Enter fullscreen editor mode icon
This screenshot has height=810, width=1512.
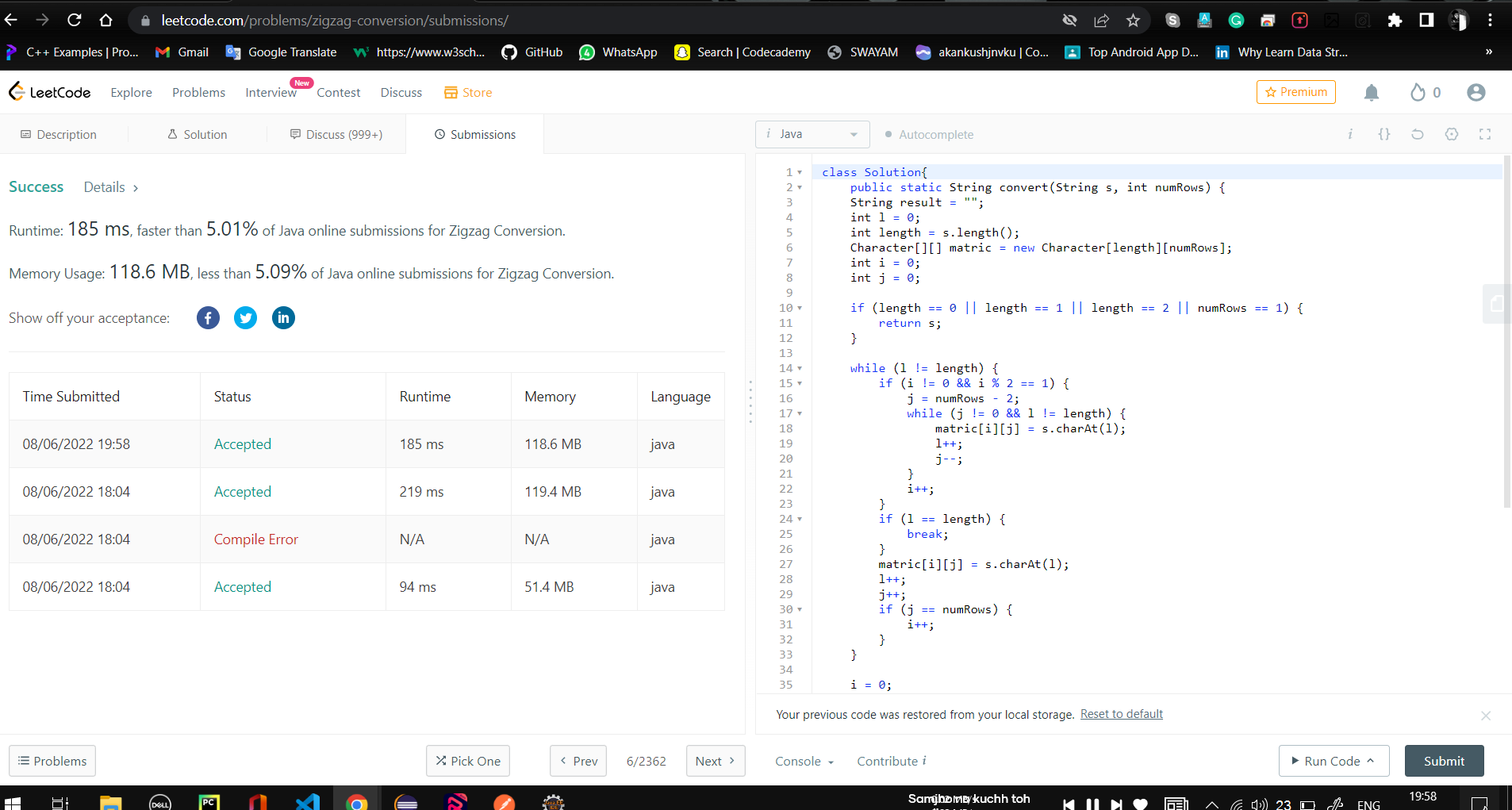click(1485, 134)
